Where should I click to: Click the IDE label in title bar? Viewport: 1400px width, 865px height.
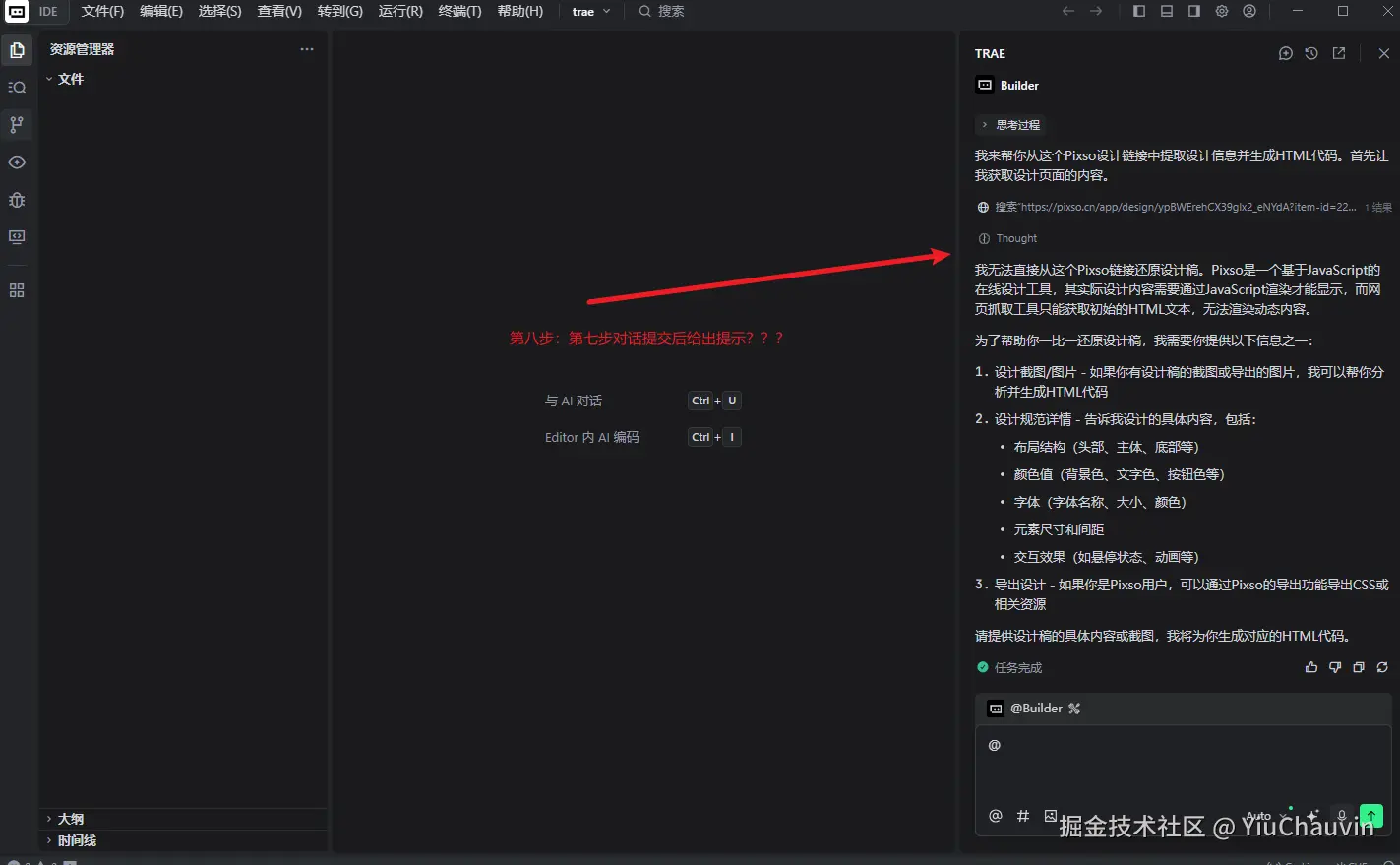(x=48, y=12)
